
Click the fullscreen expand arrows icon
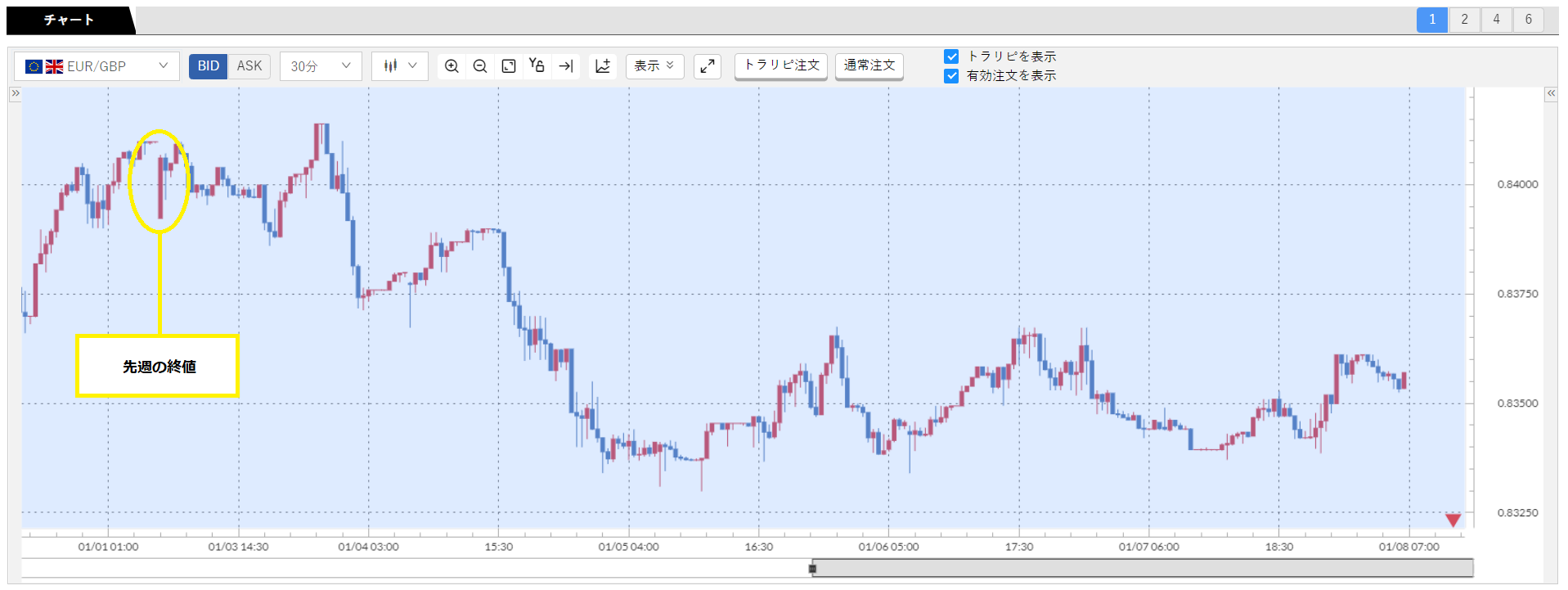[708, 66]
